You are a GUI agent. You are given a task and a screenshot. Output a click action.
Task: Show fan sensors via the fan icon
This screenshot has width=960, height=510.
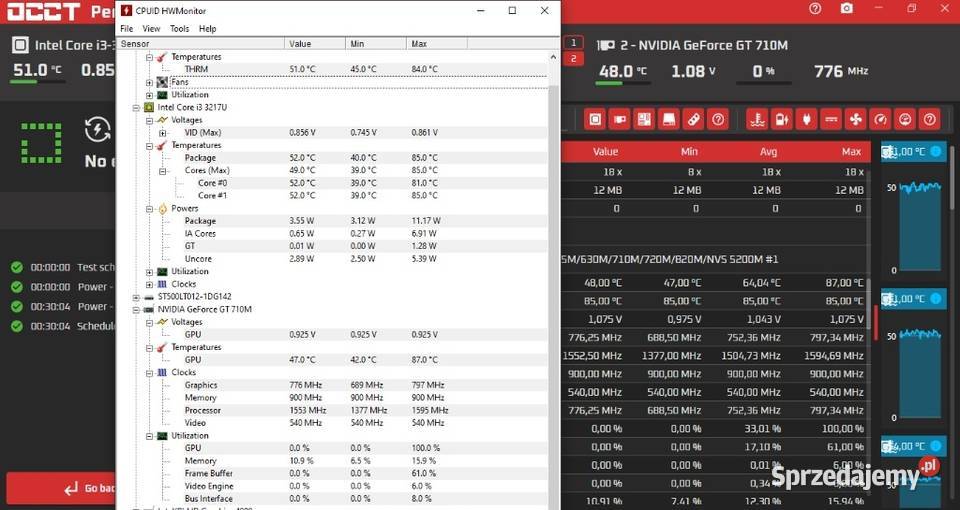855,119
